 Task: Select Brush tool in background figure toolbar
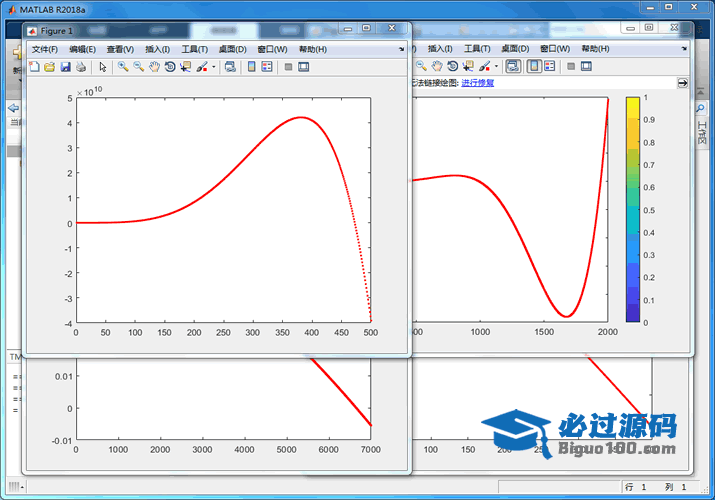click(485, 67)
